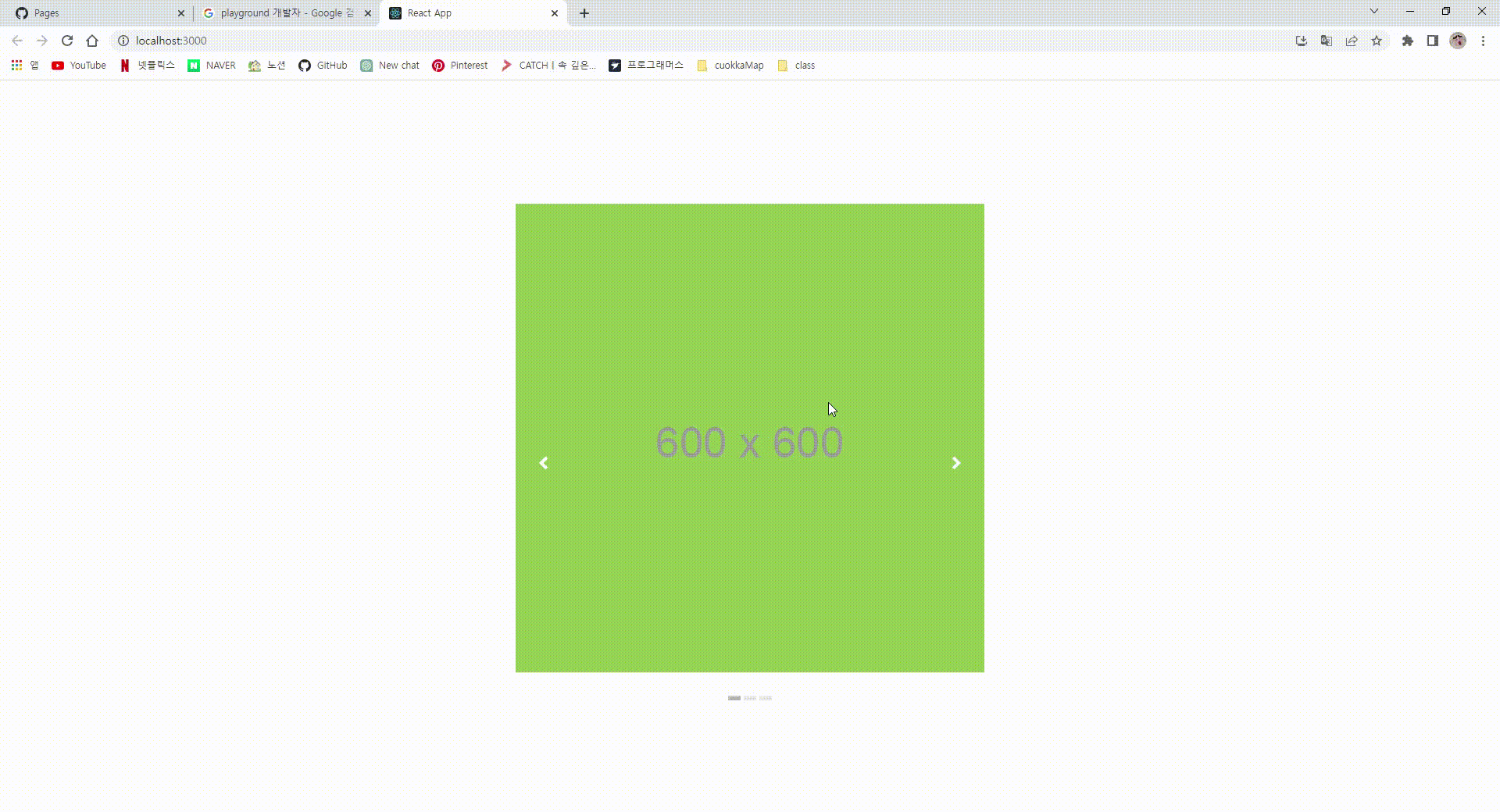Open the Google apps grid
The width and height of the screenshot is (1500, 812).
tap(16, 66)
